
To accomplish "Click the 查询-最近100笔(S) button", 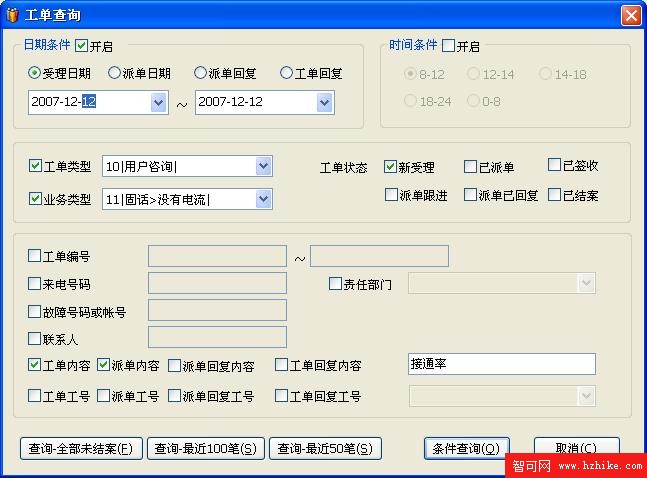I will coord(205,449).
